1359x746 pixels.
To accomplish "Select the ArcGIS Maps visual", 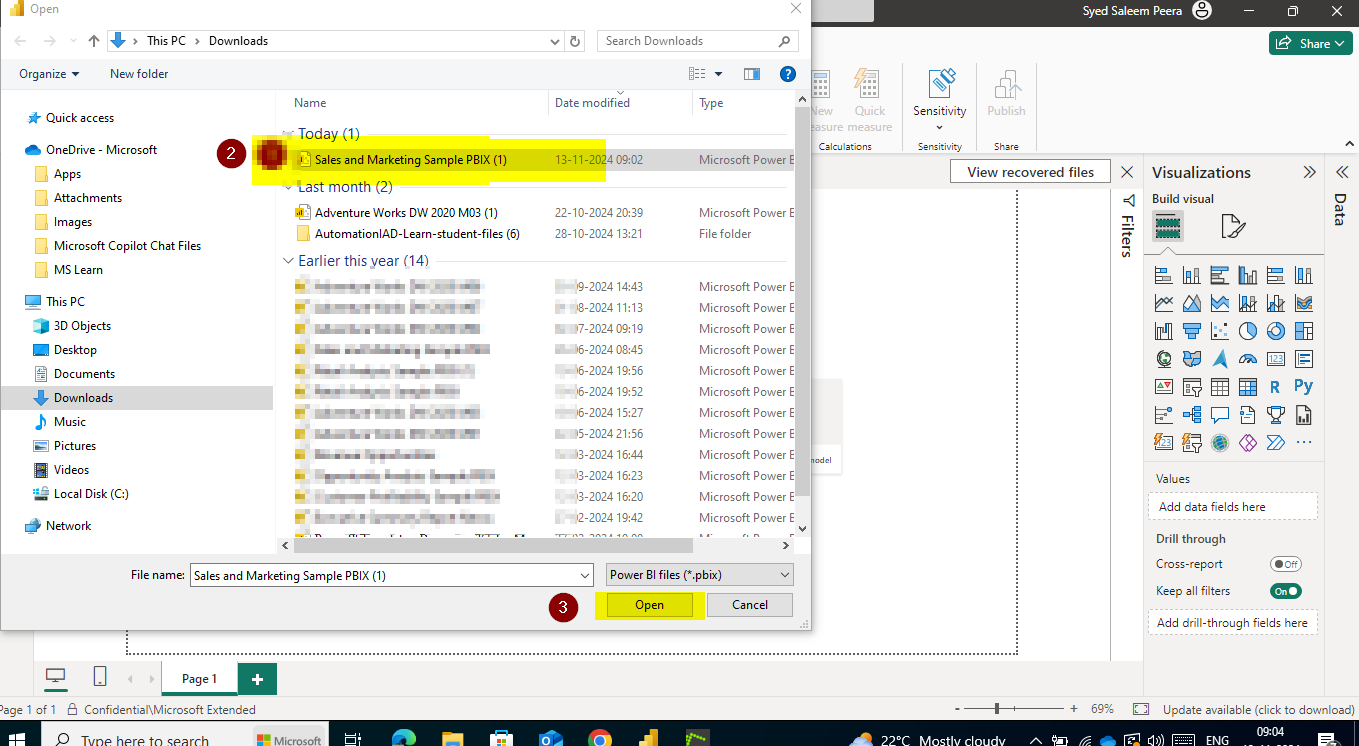I will point(1219,443).
